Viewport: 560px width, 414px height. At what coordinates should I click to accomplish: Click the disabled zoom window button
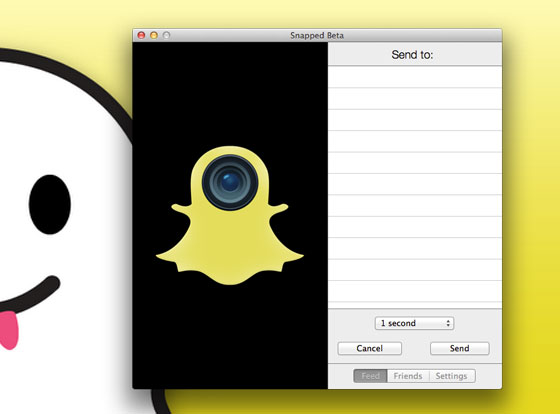(x=166, y=35)
